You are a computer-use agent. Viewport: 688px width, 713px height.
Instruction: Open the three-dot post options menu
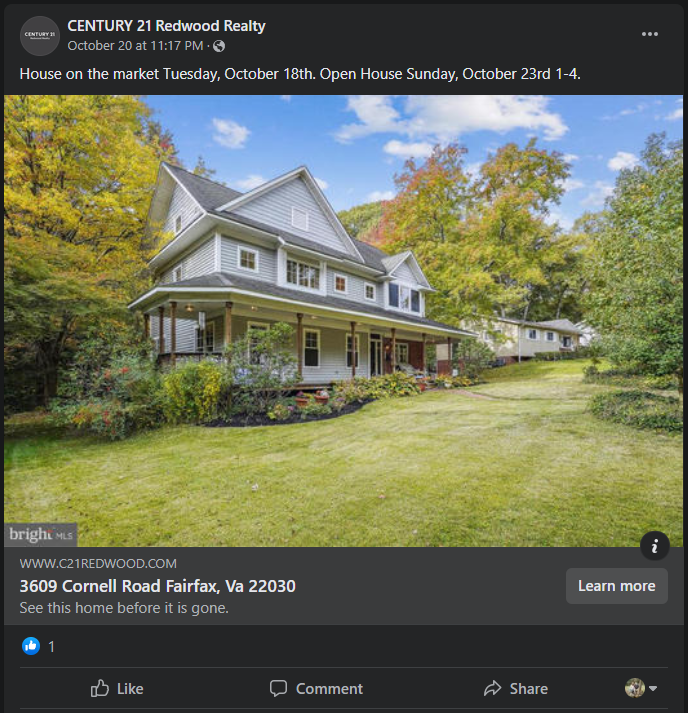coord(649,34)
